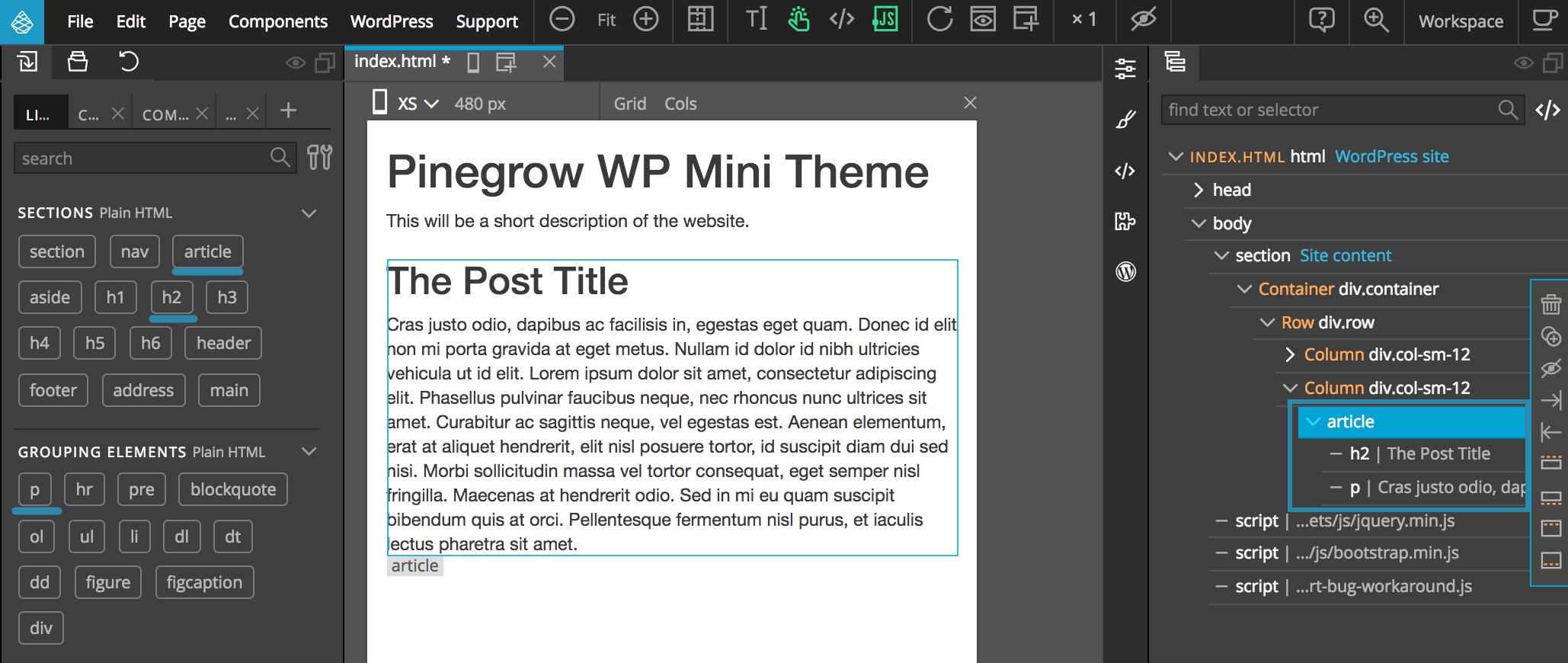Viewport: 1568px width, 663px height.
Task: Collapse the Container div.container node
Action: (1244, 289)
